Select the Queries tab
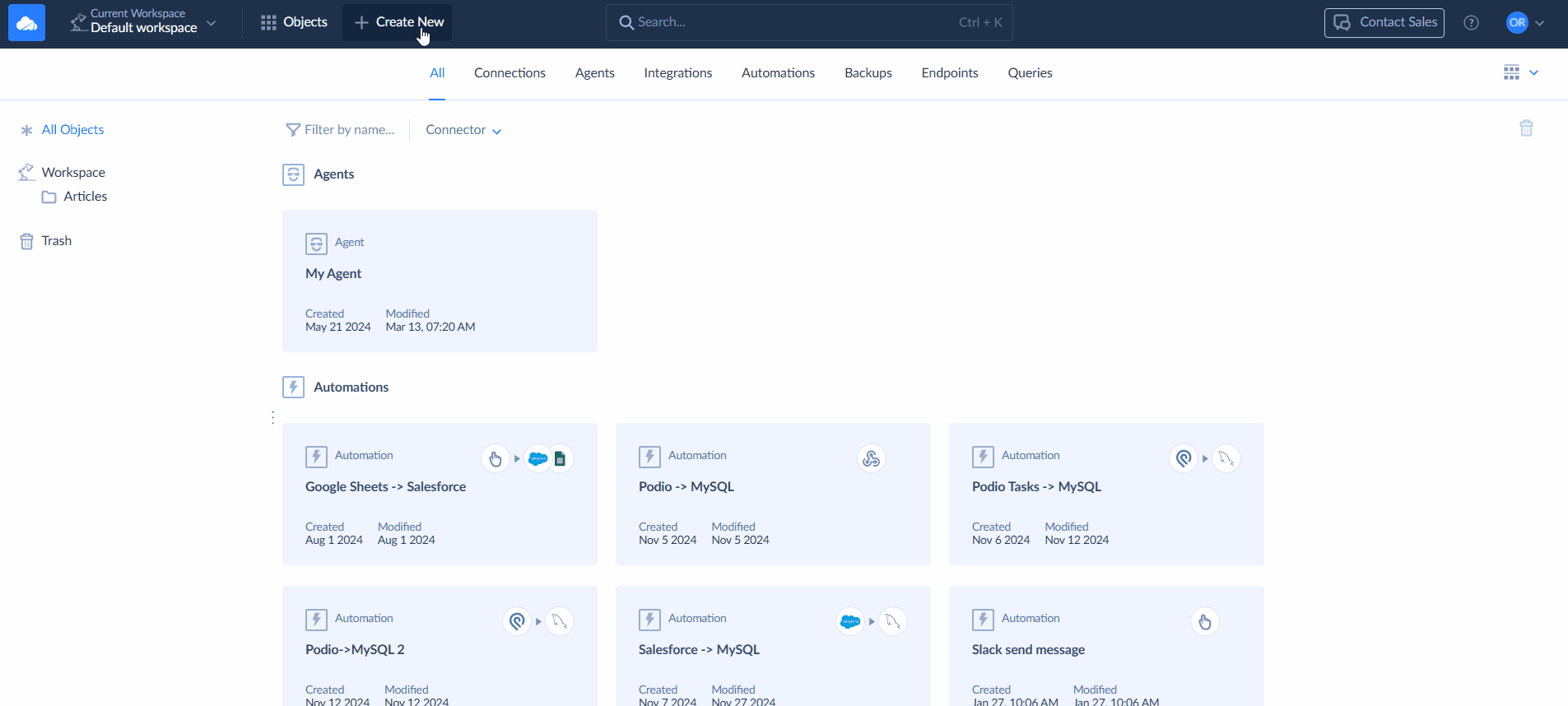The width and height of the screenshot is (1568, 706). coord(1030,73)
